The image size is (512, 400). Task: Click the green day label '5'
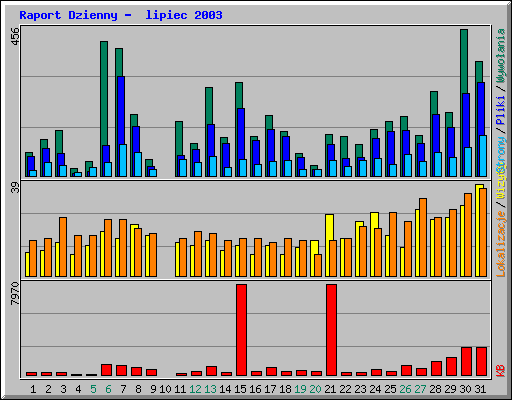click(x=93, y=389)
